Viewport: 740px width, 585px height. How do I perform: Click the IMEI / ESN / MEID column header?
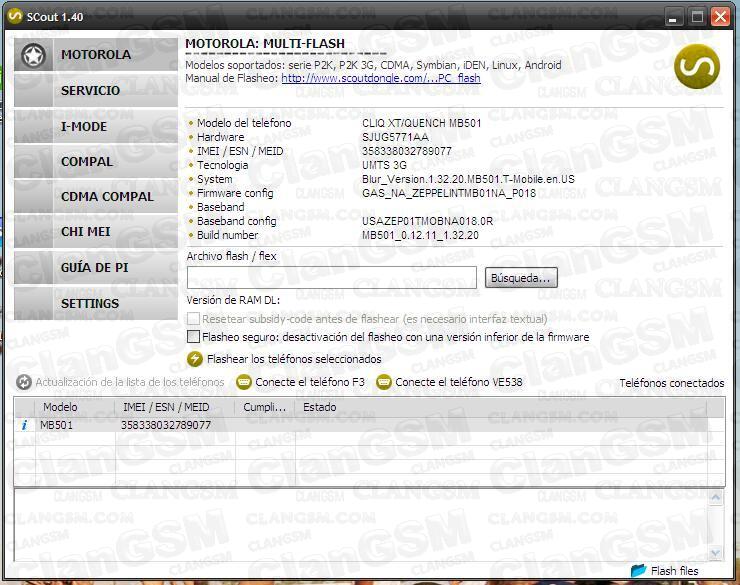pos(173,407)
